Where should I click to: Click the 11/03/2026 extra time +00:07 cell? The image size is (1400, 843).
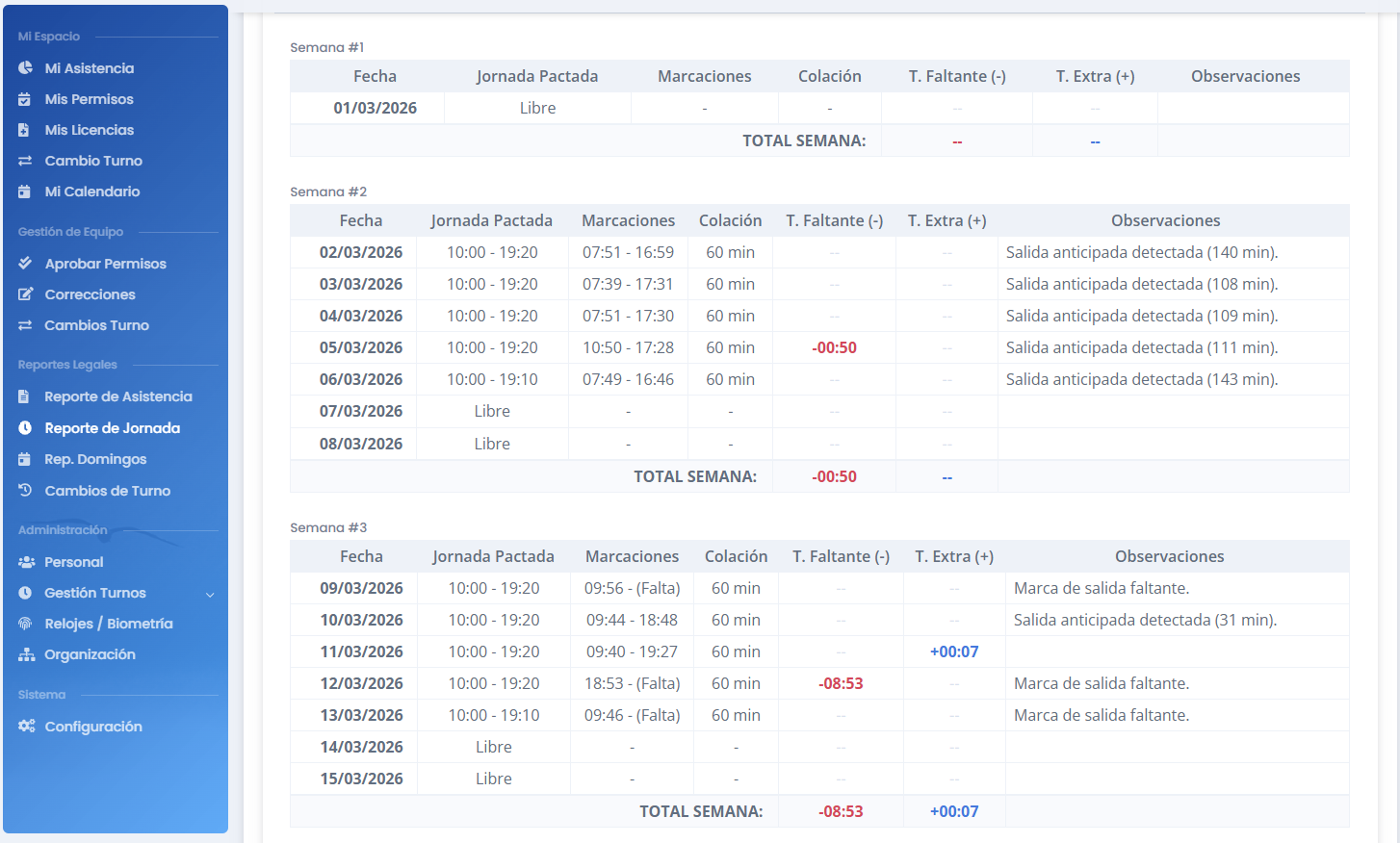coord(953,651)
